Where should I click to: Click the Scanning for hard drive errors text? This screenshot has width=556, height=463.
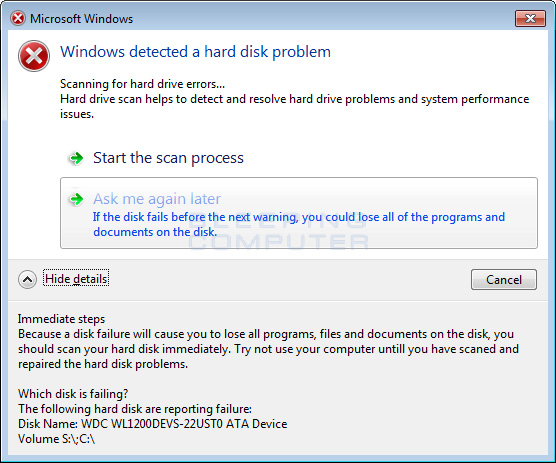pos(143,84)
